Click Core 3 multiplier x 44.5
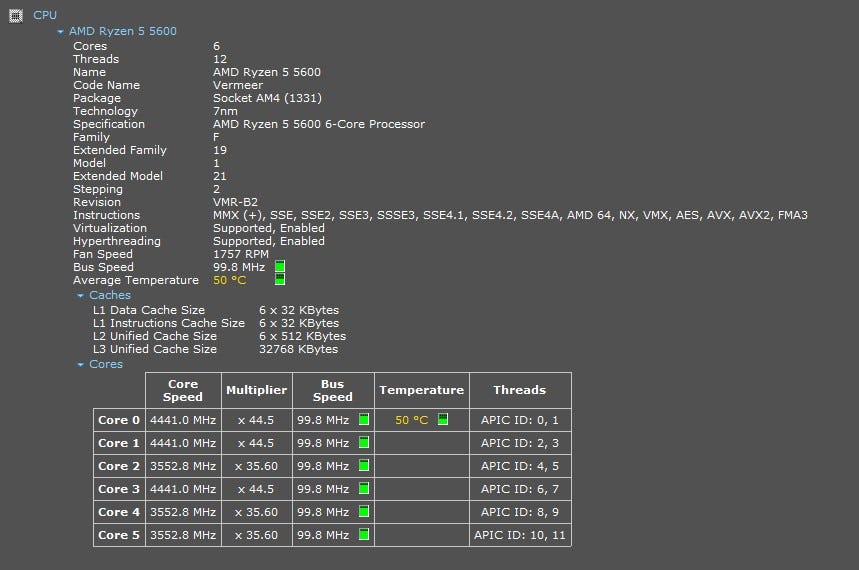Image resolution: width=859 pixels, height=570 pixels. coord(256,489)
